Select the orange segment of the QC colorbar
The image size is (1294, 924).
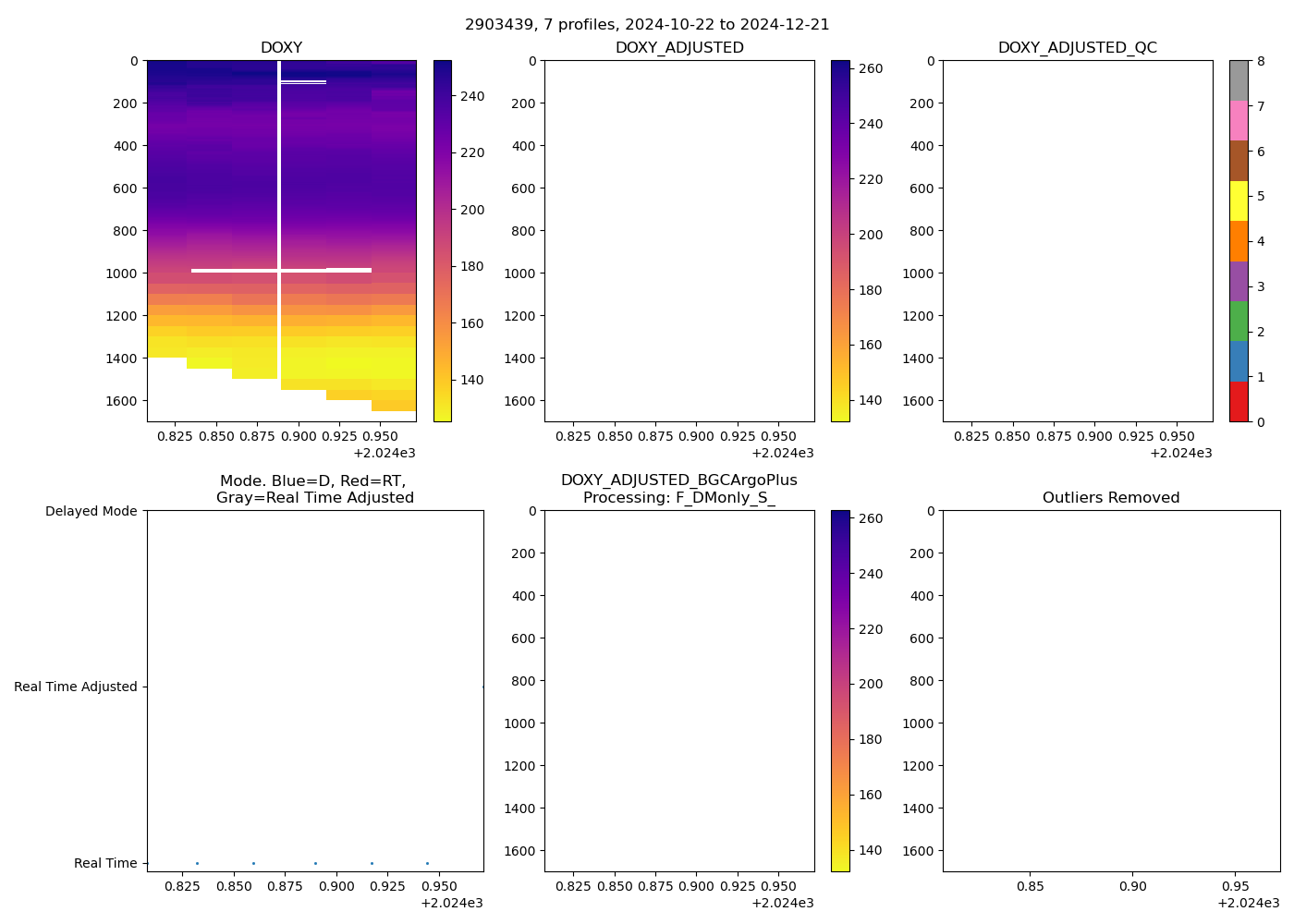[x=1239, y=241]
